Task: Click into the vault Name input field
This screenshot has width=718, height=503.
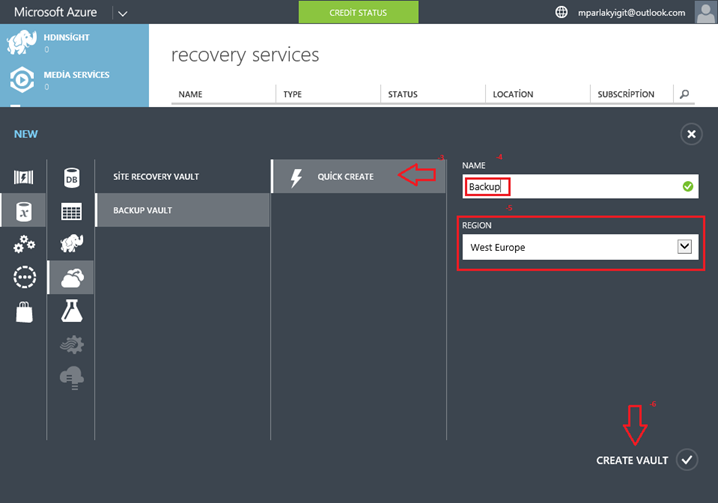Action: point(580,186)
